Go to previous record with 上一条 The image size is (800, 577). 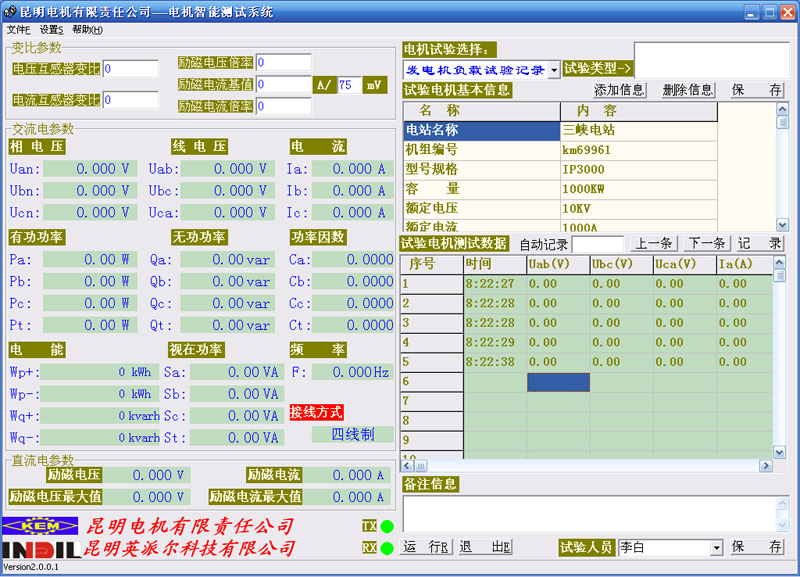click(x=654, y=243)
